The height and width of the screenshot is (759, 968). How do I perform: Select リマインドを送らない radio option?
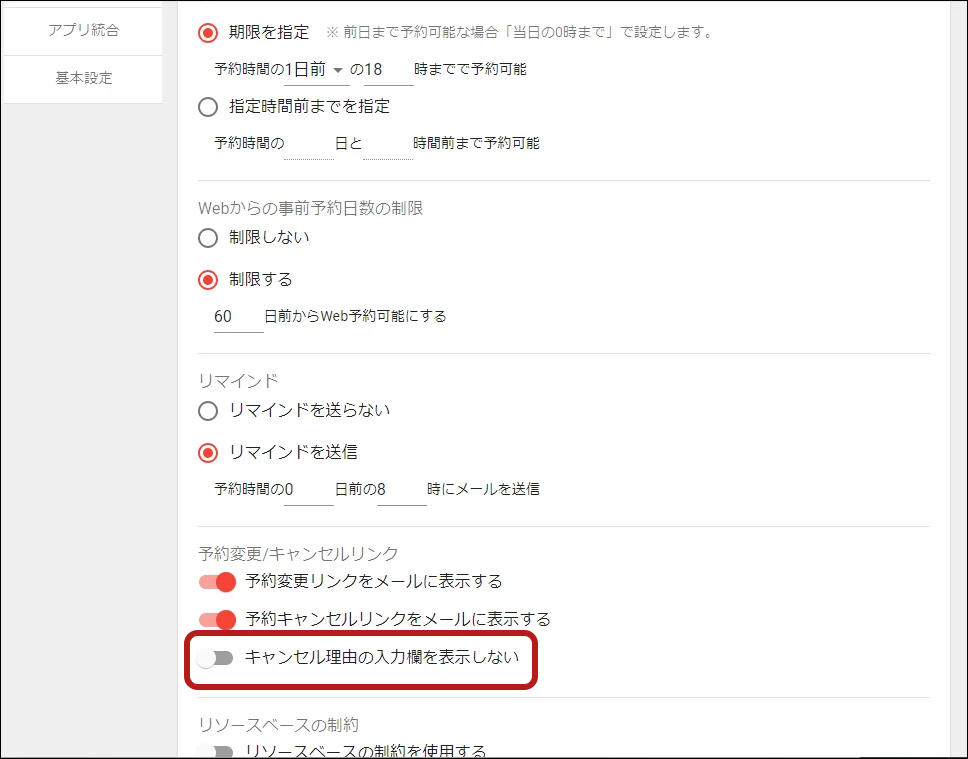(x=208, y=411)
